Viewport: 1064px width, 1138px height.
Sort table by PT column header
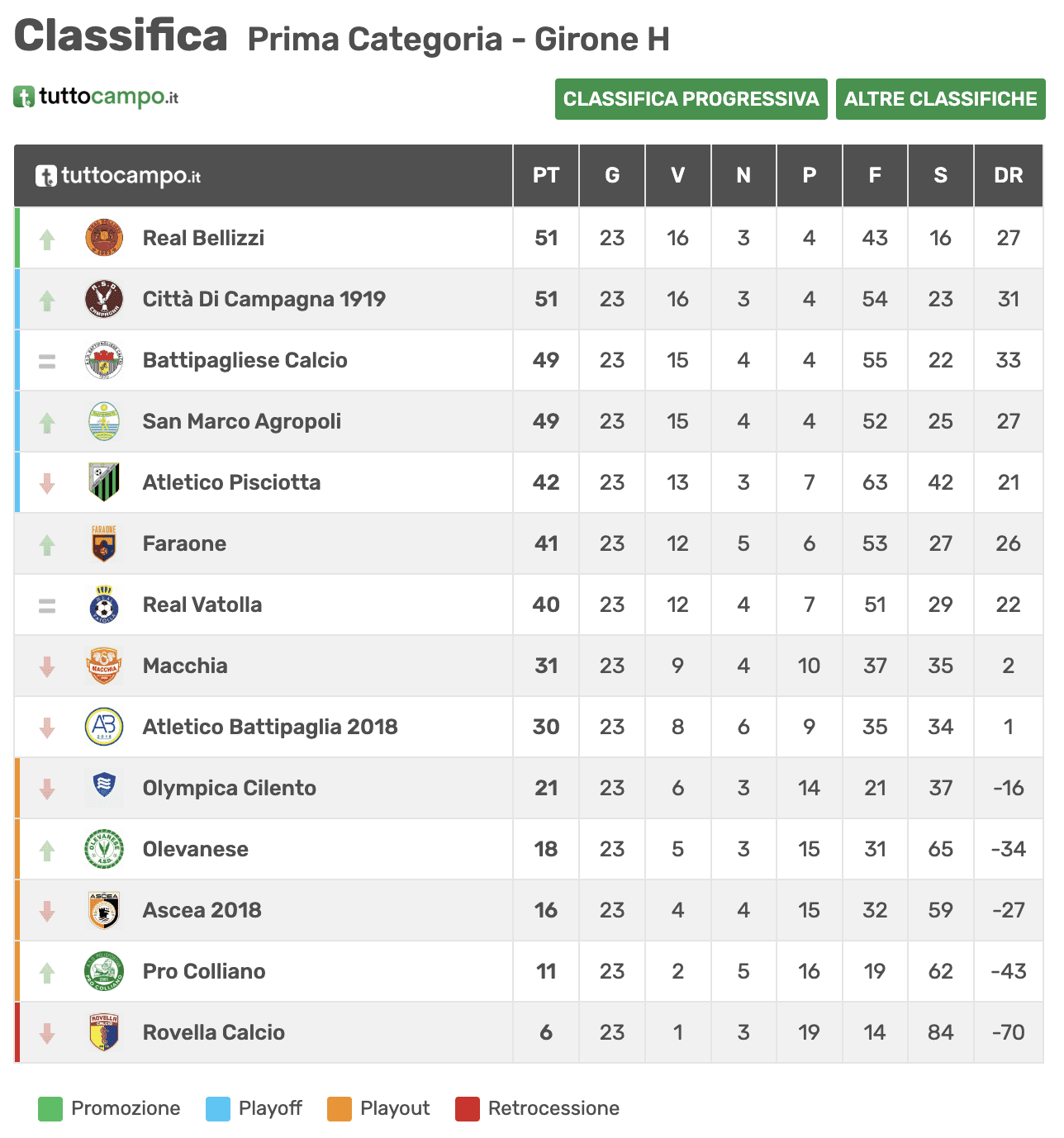tap(546, 175)
